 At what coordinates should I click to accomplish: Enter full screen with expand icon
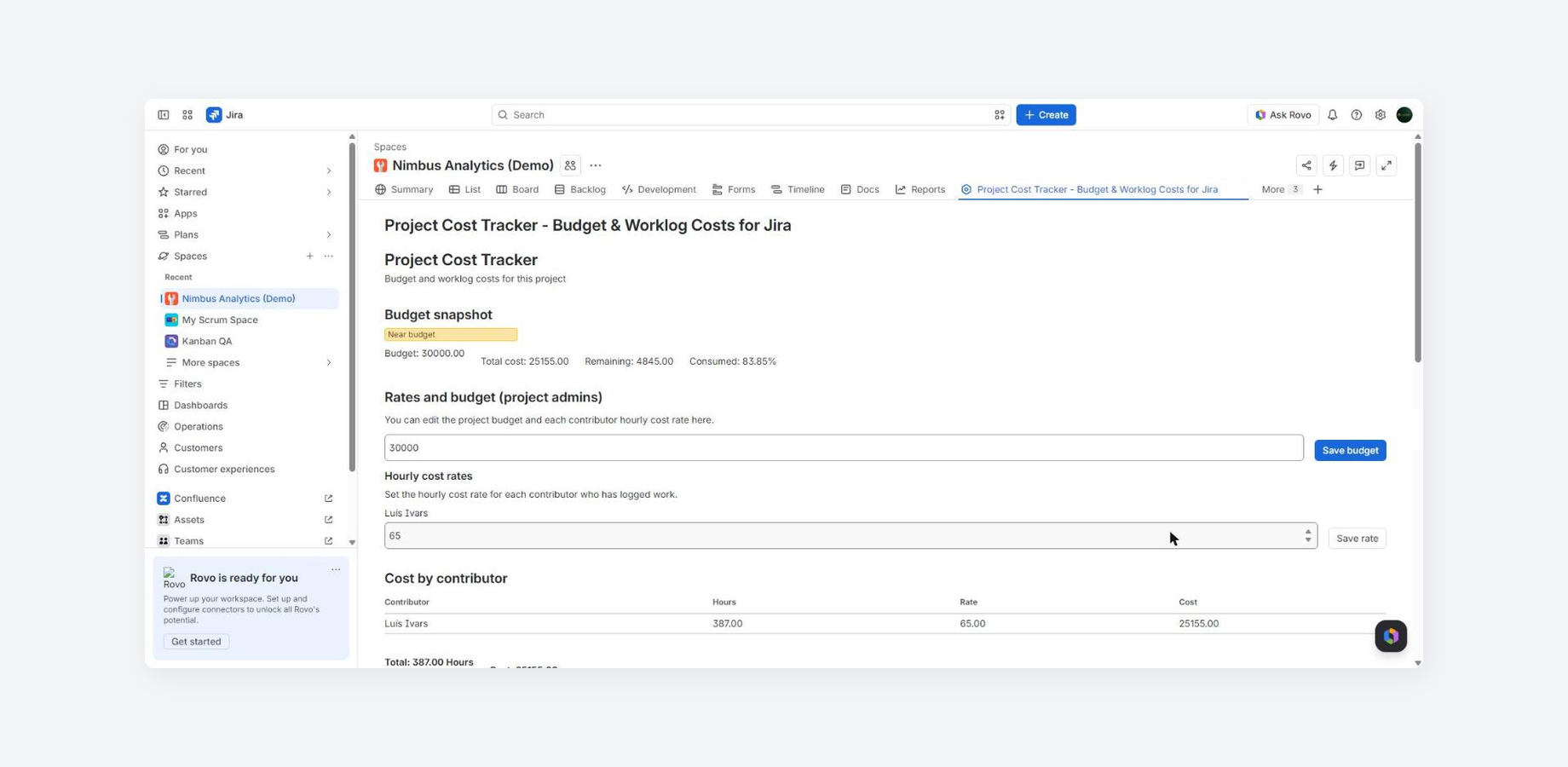point(1386,165)
